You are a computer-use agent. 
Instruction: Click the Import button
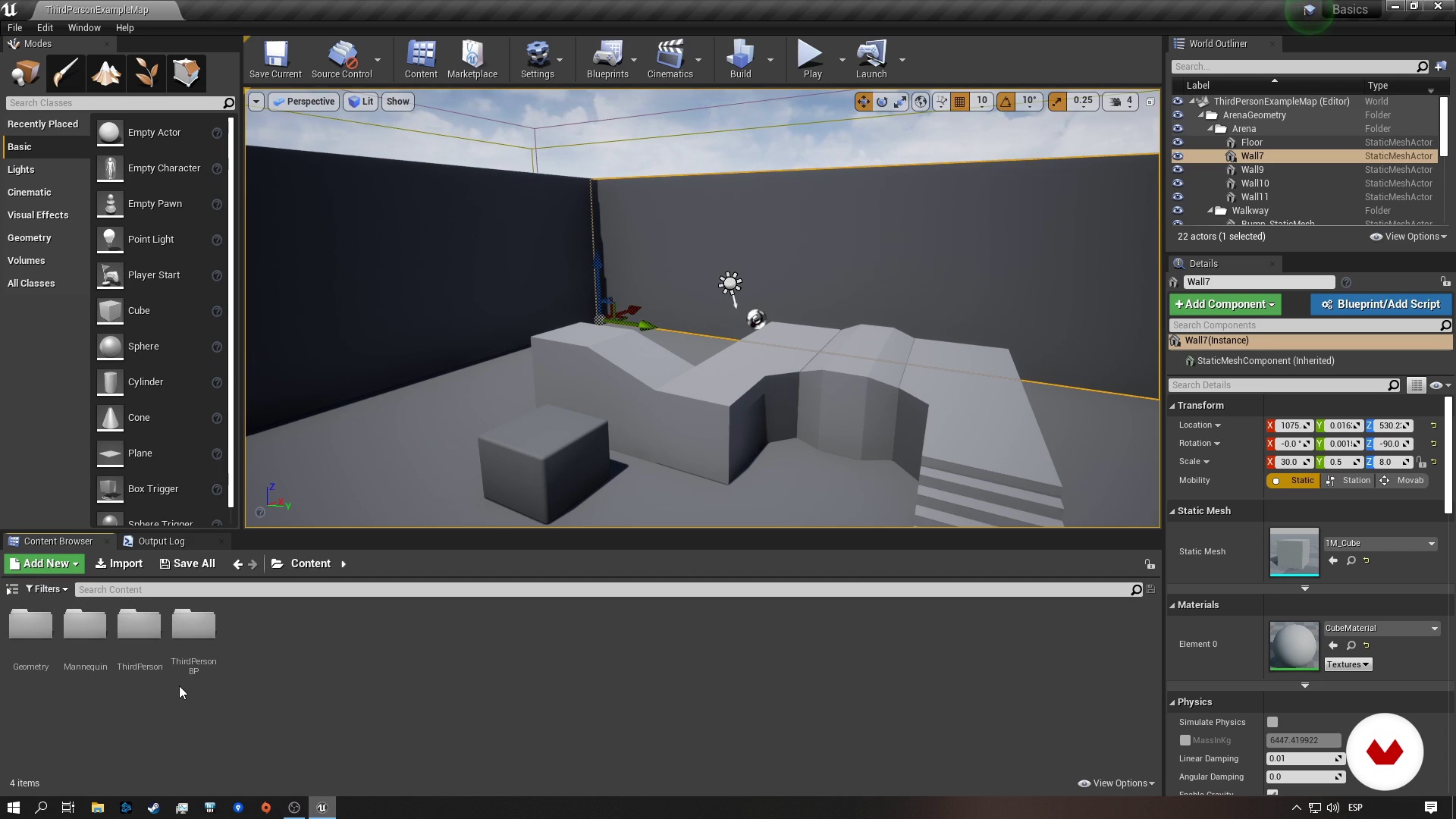119,563
